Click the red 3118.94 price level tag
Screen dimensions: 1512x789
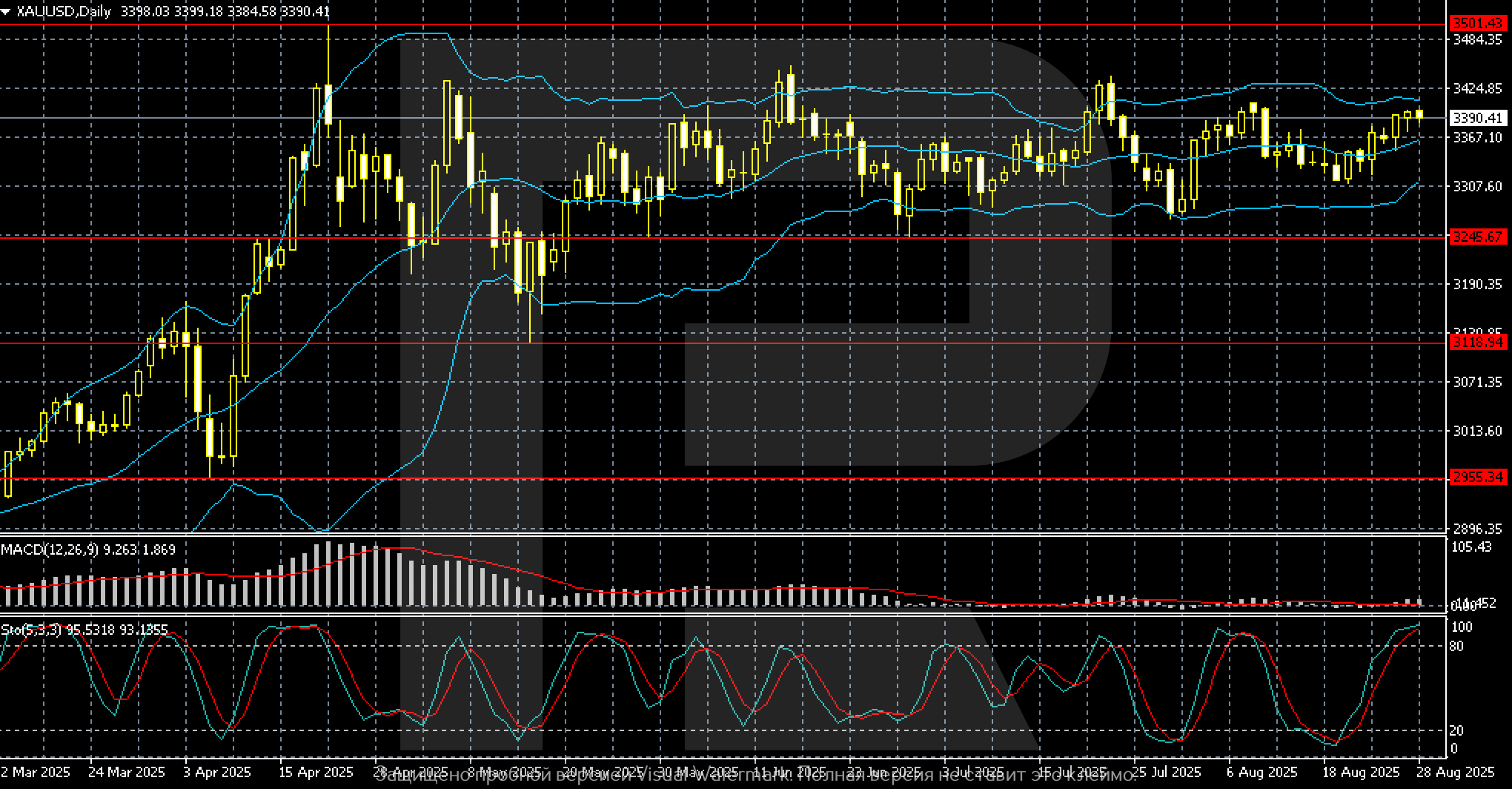pyautogui.click(x=1477, y=343)
